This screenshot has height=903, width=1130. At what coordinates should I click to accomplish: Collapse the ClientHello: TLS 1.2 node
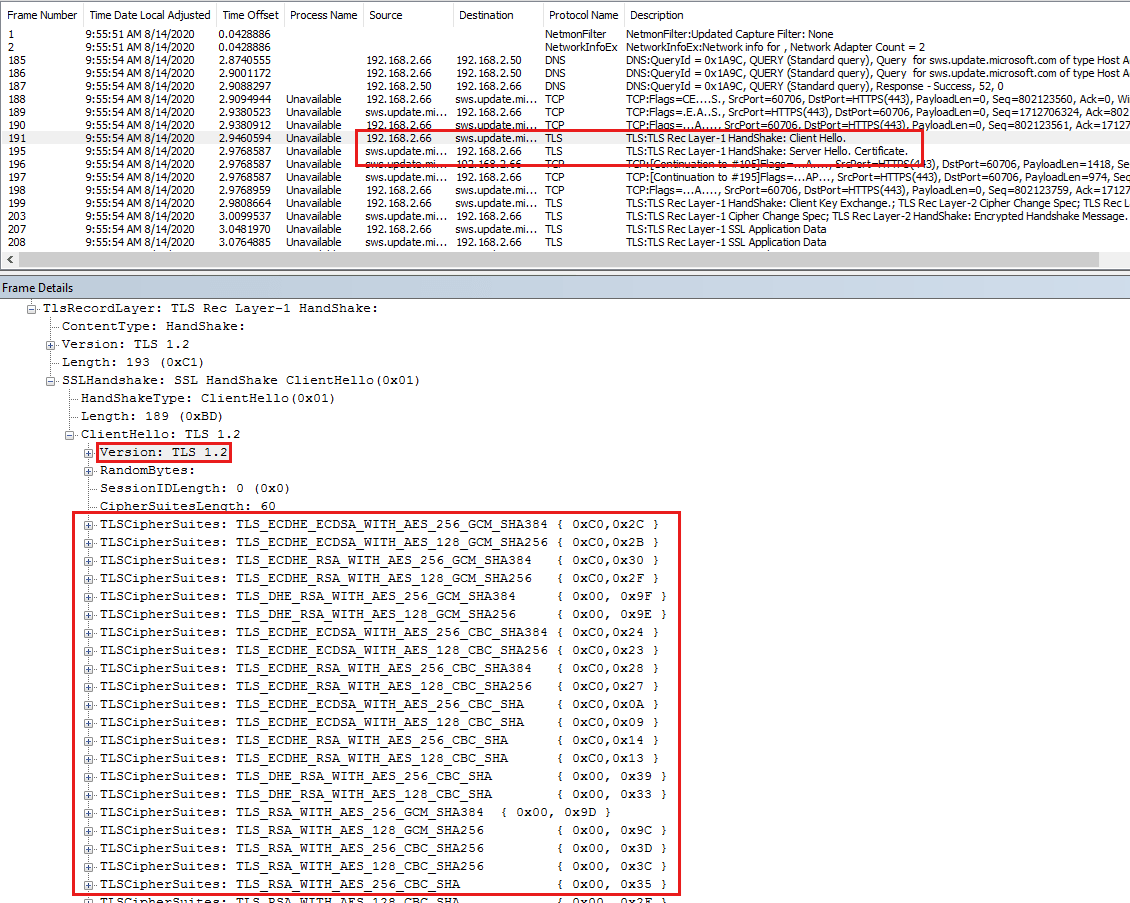tap(68, 434)
